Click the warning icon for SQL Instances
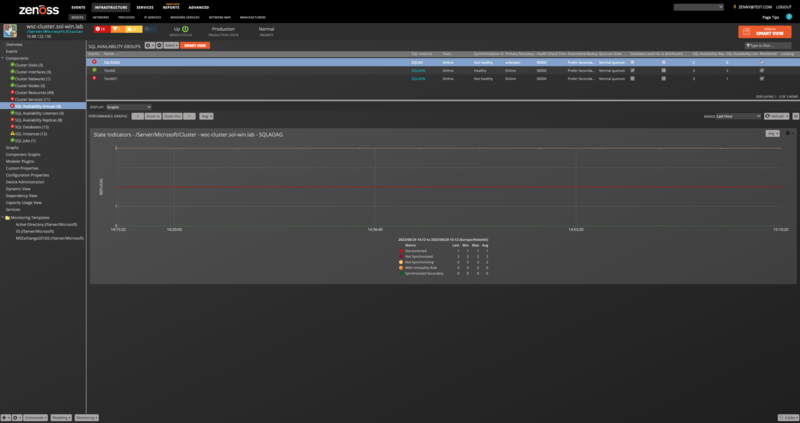The height and width of the screenshot is (423, 800). [12, 134]
